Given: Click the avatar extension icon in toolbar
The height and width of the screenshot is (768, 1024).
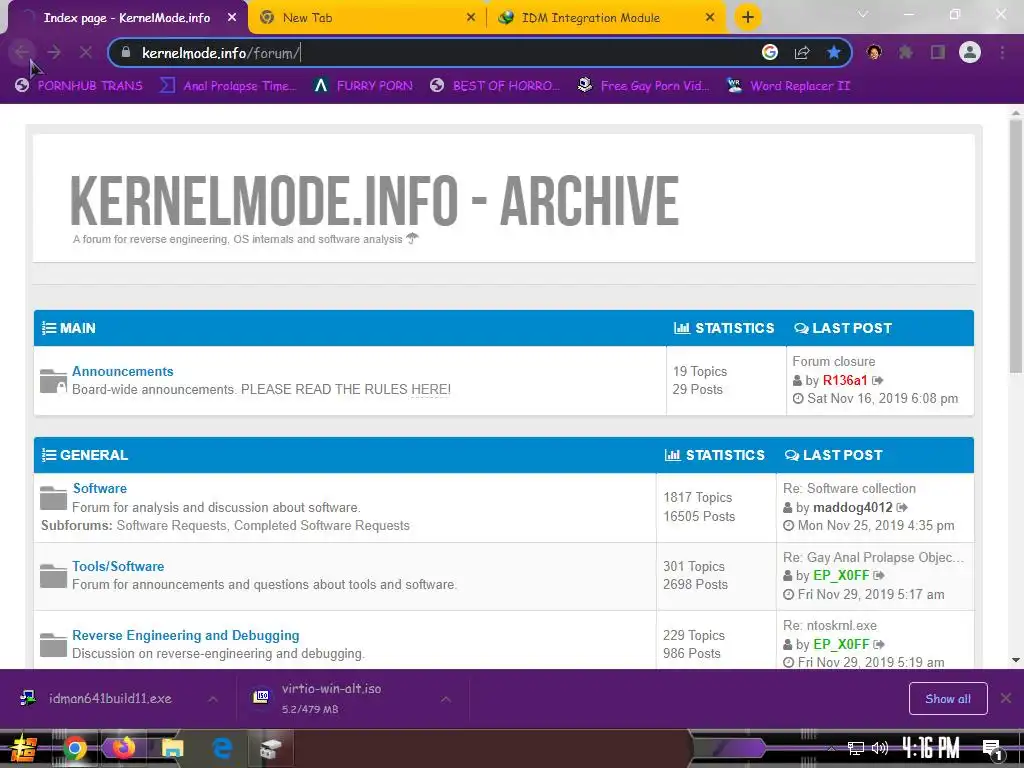Looking at the screenshot, I should point(874,52).
